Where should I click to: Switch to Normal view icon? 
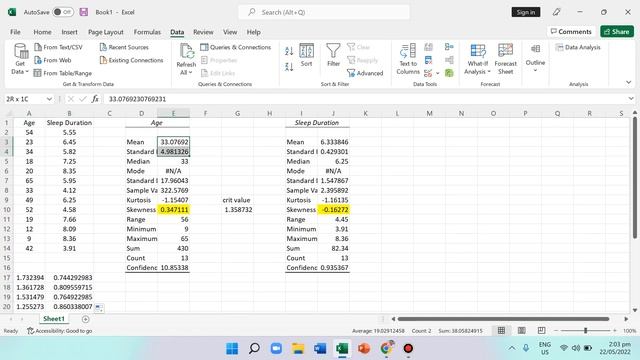click(501, 330)
